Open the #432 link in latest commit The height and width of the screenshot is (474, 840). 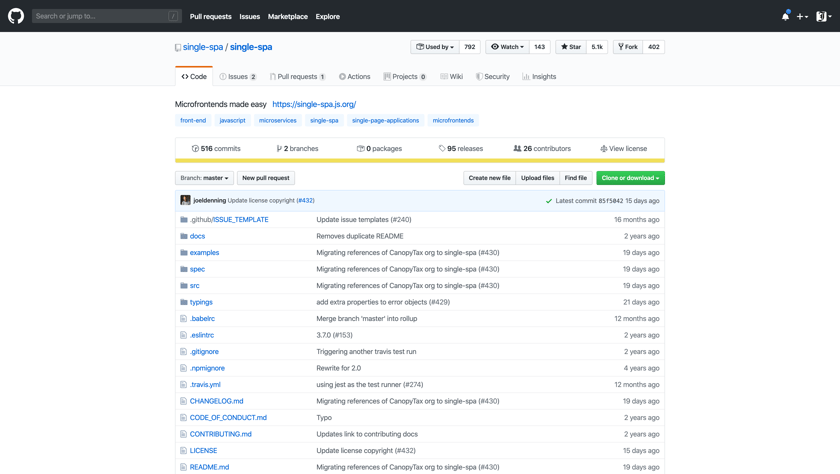pyautogui.click(x=305, y=200)
